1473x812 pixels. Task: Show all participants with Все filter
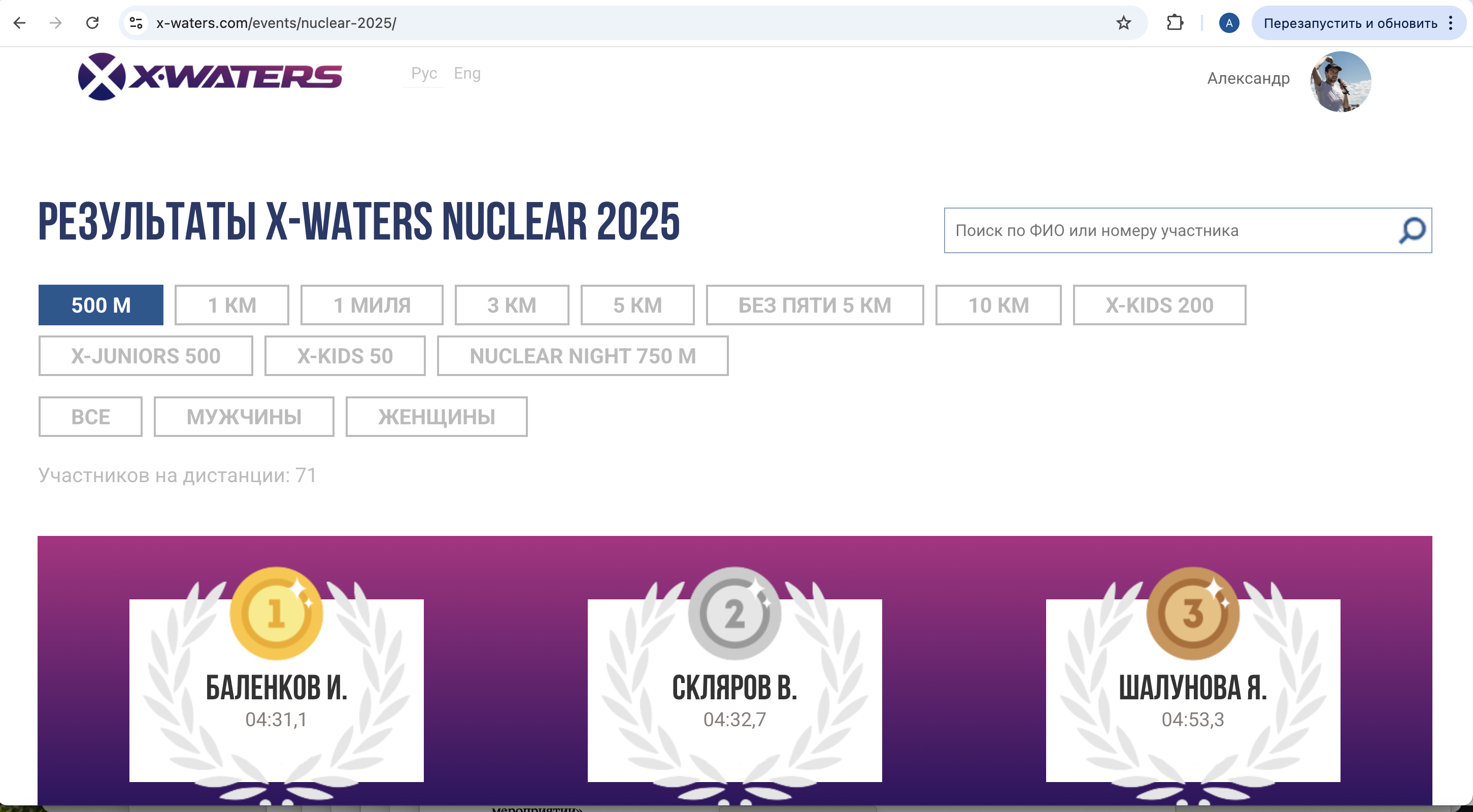point(90,416)
